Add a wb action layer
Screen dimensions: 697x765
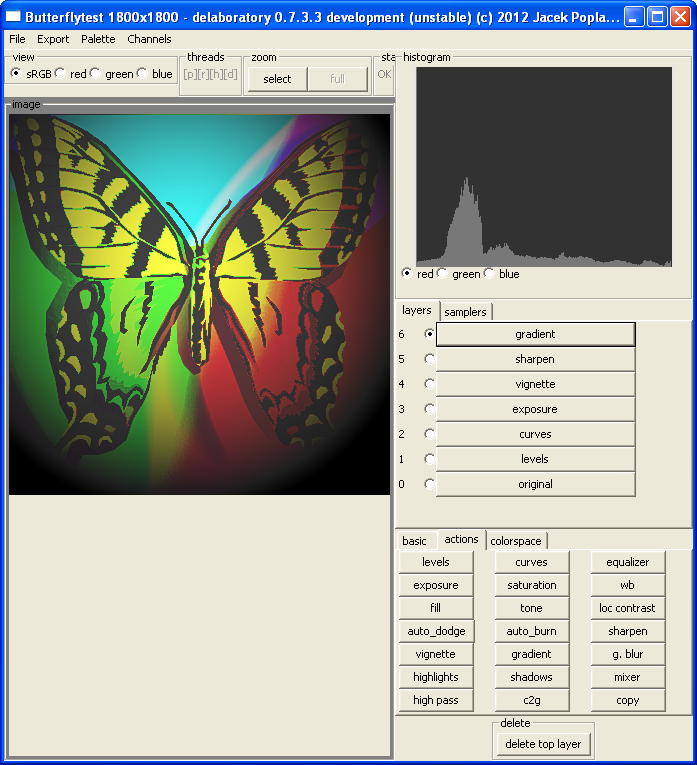tap(628, 585)
